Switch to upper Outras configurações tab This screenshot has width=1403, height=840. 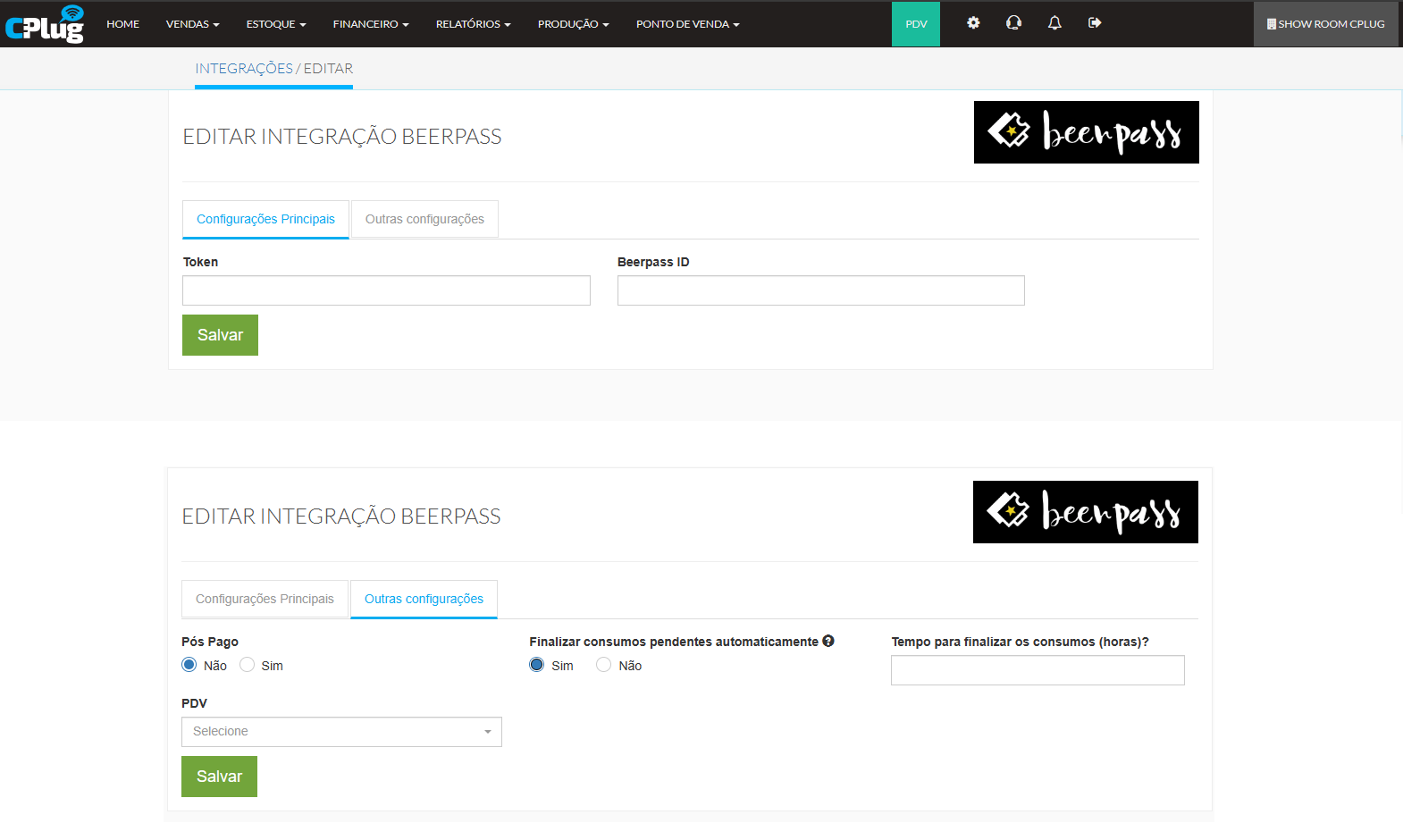[424, 219]
